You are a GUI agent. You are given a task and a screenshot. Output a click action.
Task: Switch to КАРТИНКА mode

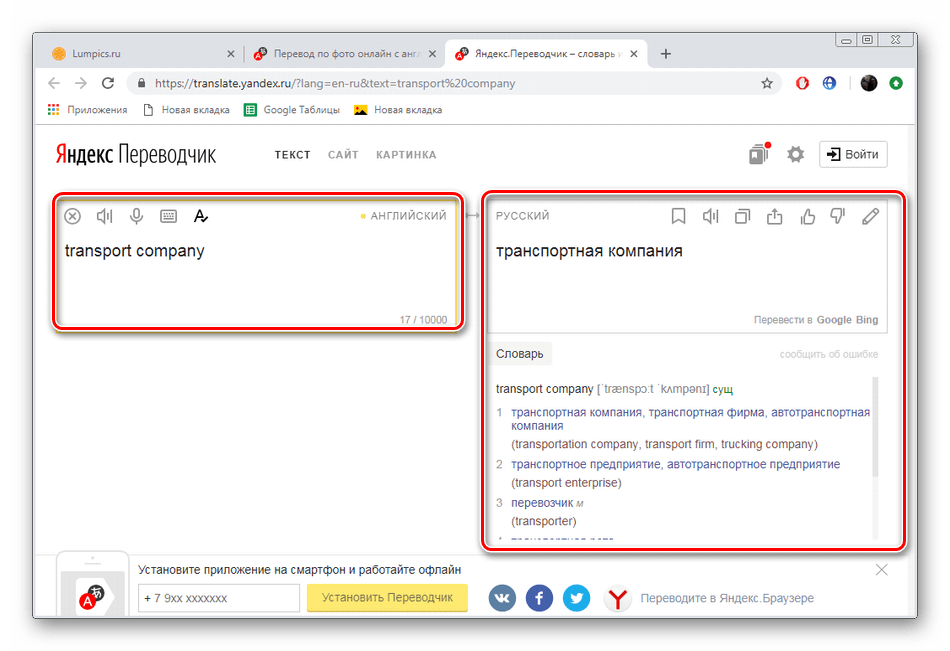406,155
